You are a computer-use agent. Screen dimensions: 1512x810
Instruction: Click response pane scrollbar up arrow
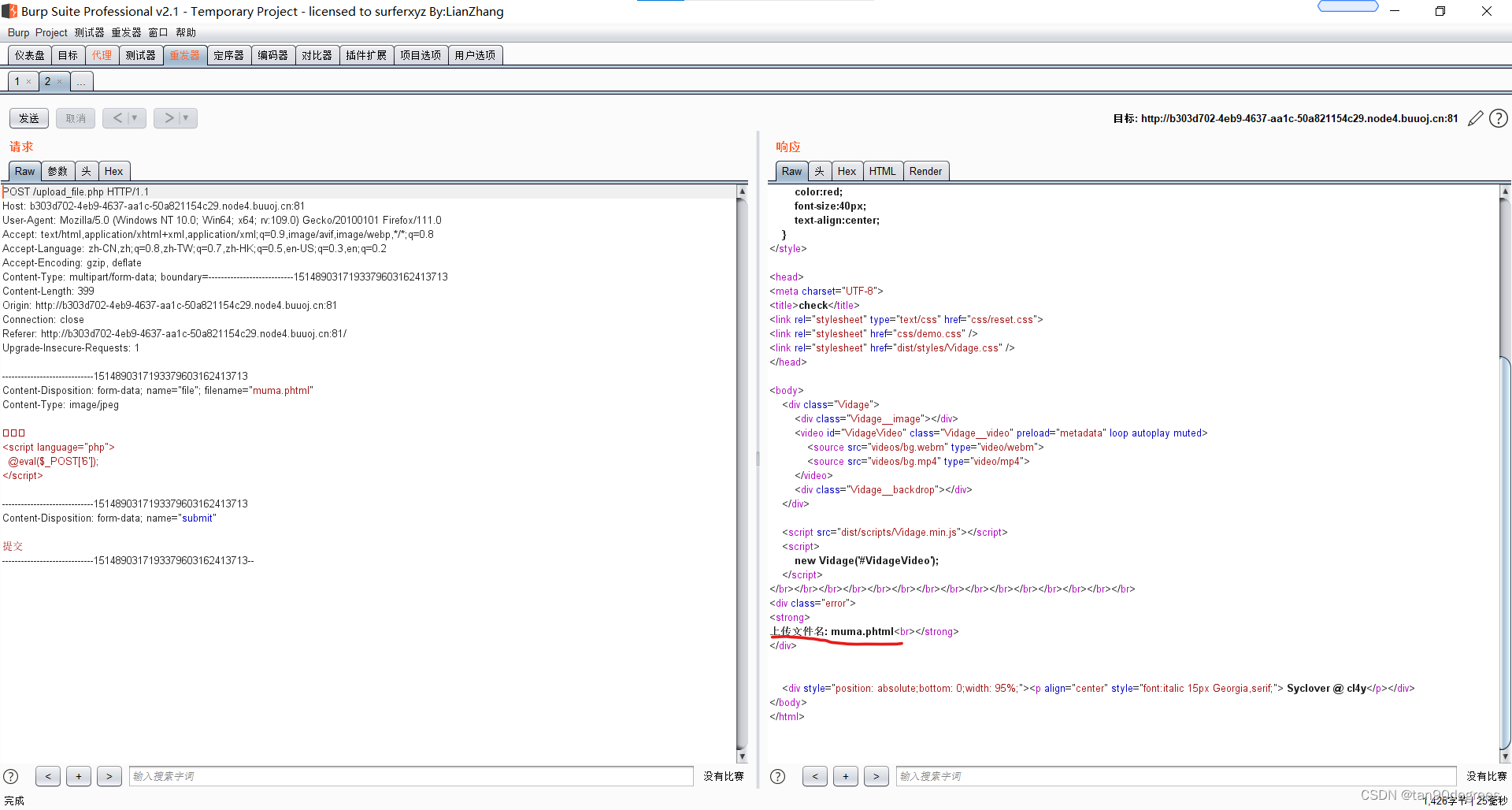click(x=1505, y=191)
